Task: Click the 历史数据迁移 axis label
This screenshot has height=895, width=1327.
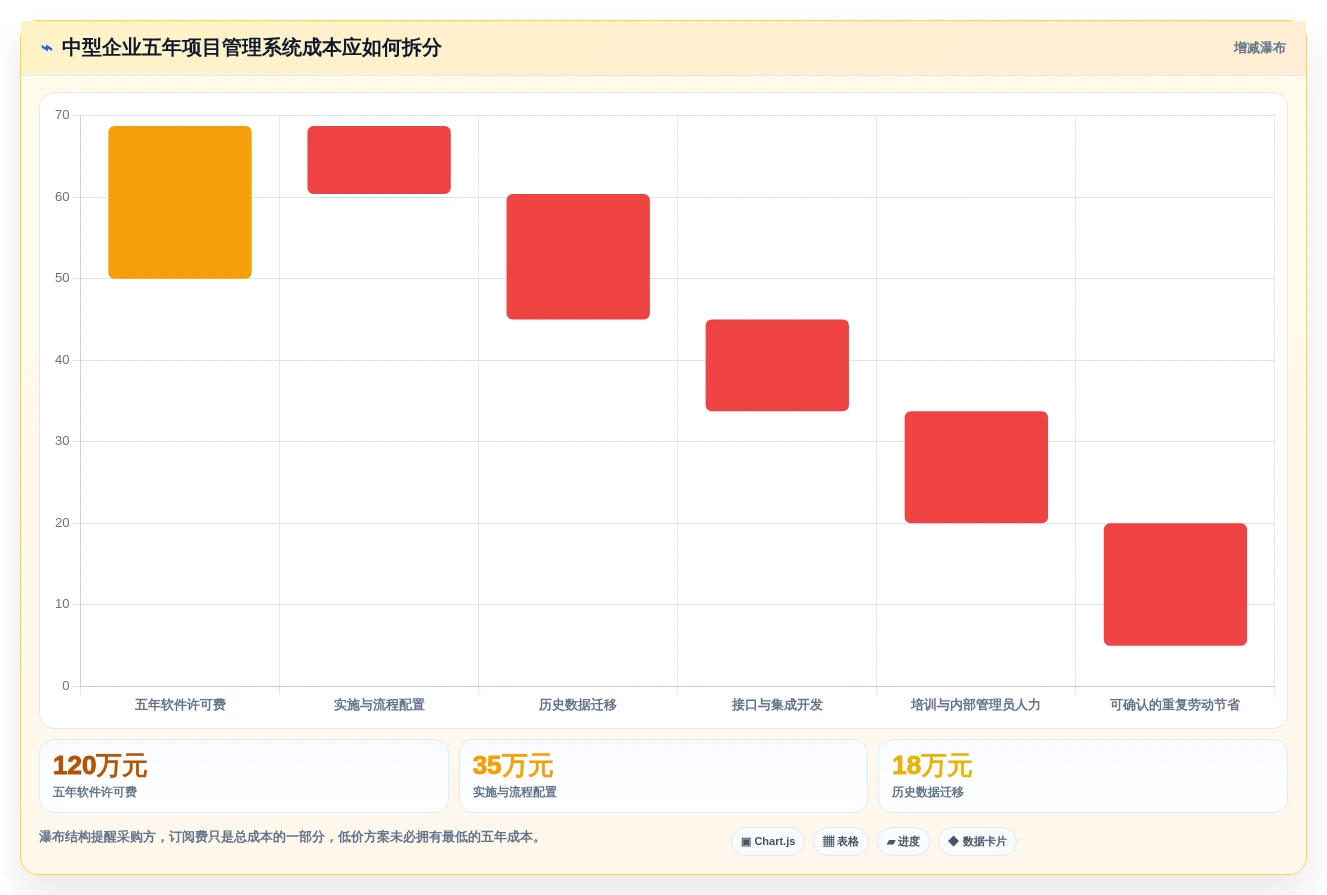Action: (578, 705)
